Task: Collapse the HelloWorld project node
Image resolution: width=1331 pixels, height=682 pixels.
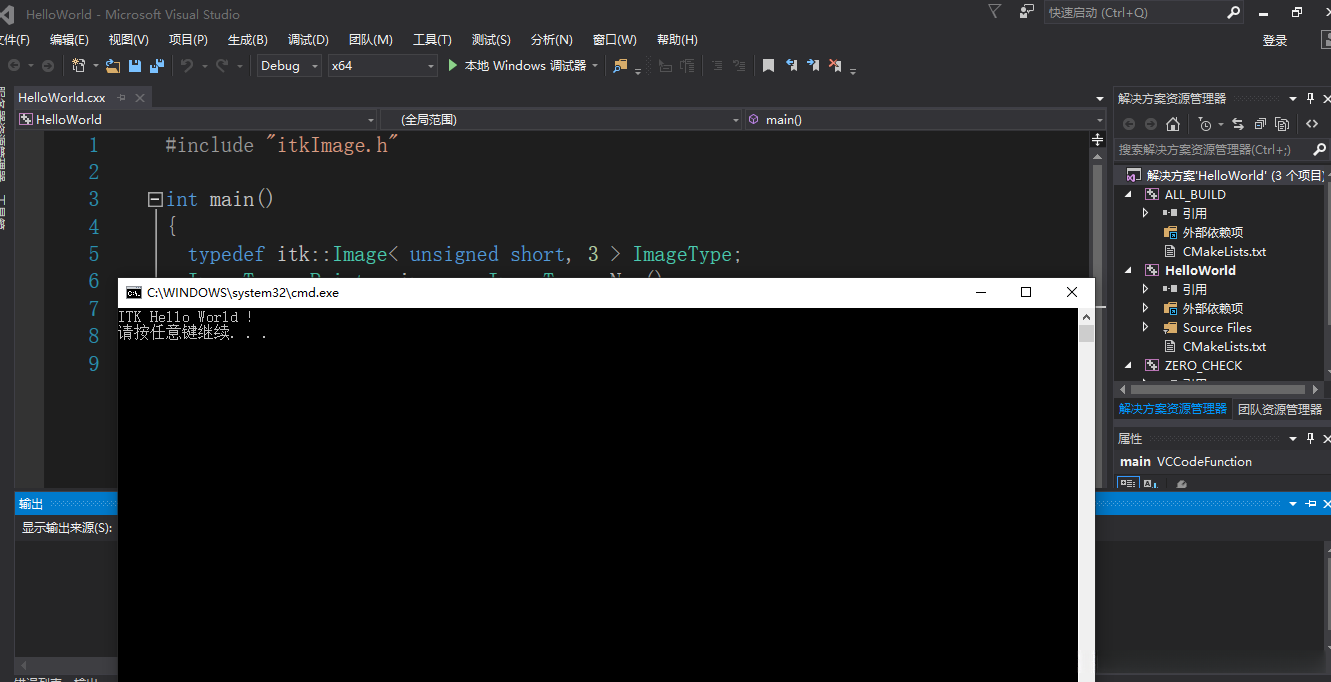Action: click(x=1129, y=270)
